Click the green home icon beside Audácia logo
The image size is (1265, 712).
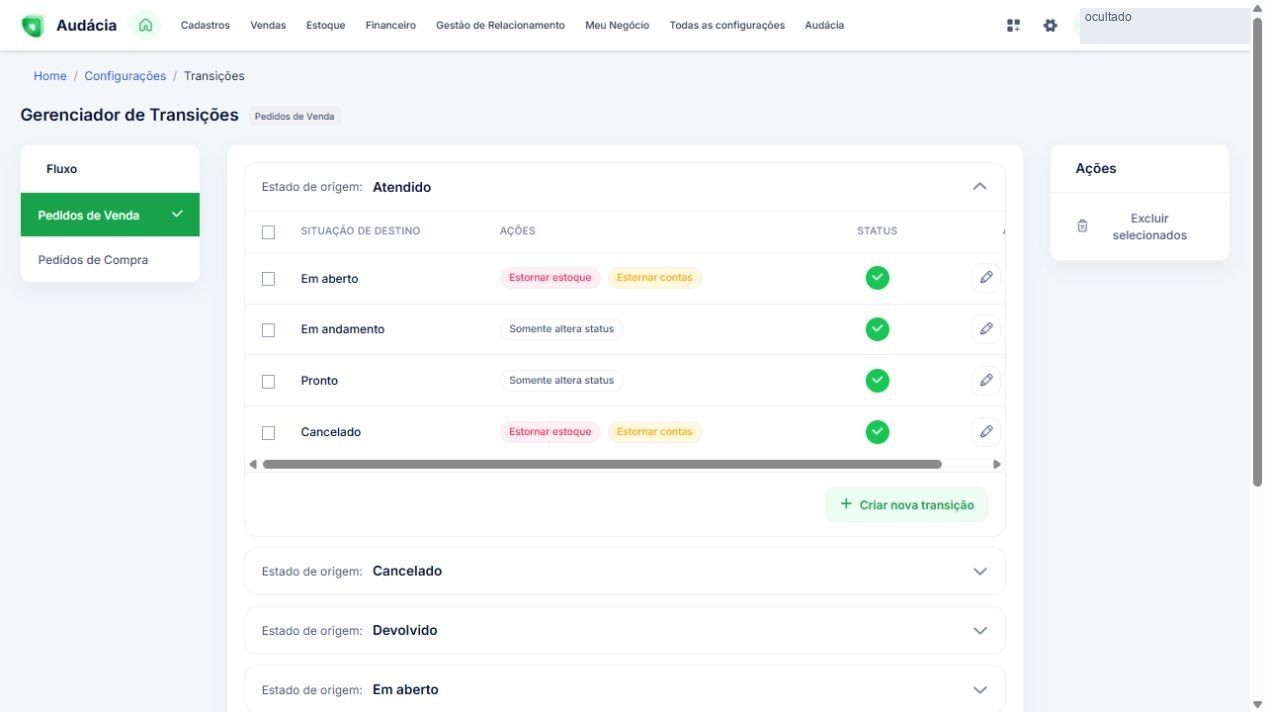coord(146,25)
